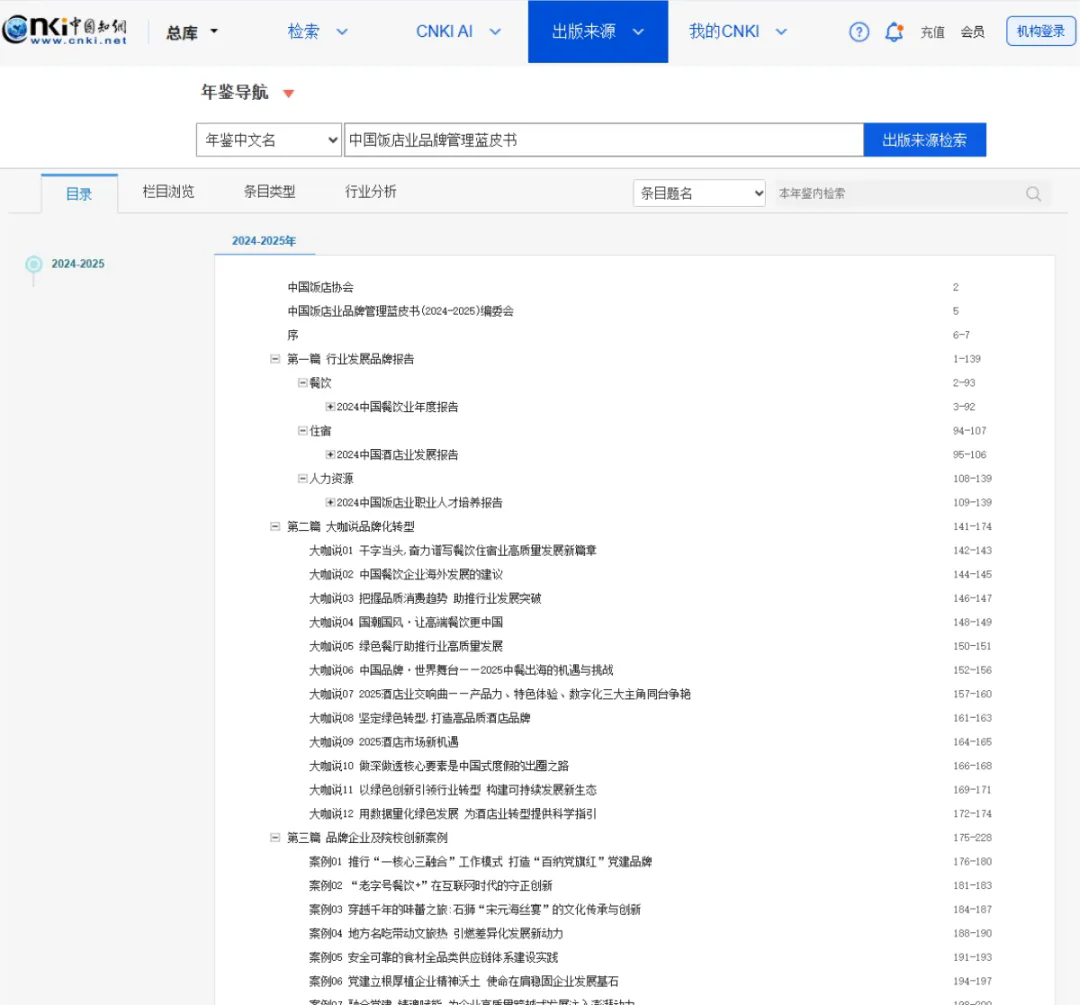Click the red triangle beside 年鉴导航
Image resolution: width=1080 pixels, height=1005 pixels.
pyautogui.click(x=288, y=93)
